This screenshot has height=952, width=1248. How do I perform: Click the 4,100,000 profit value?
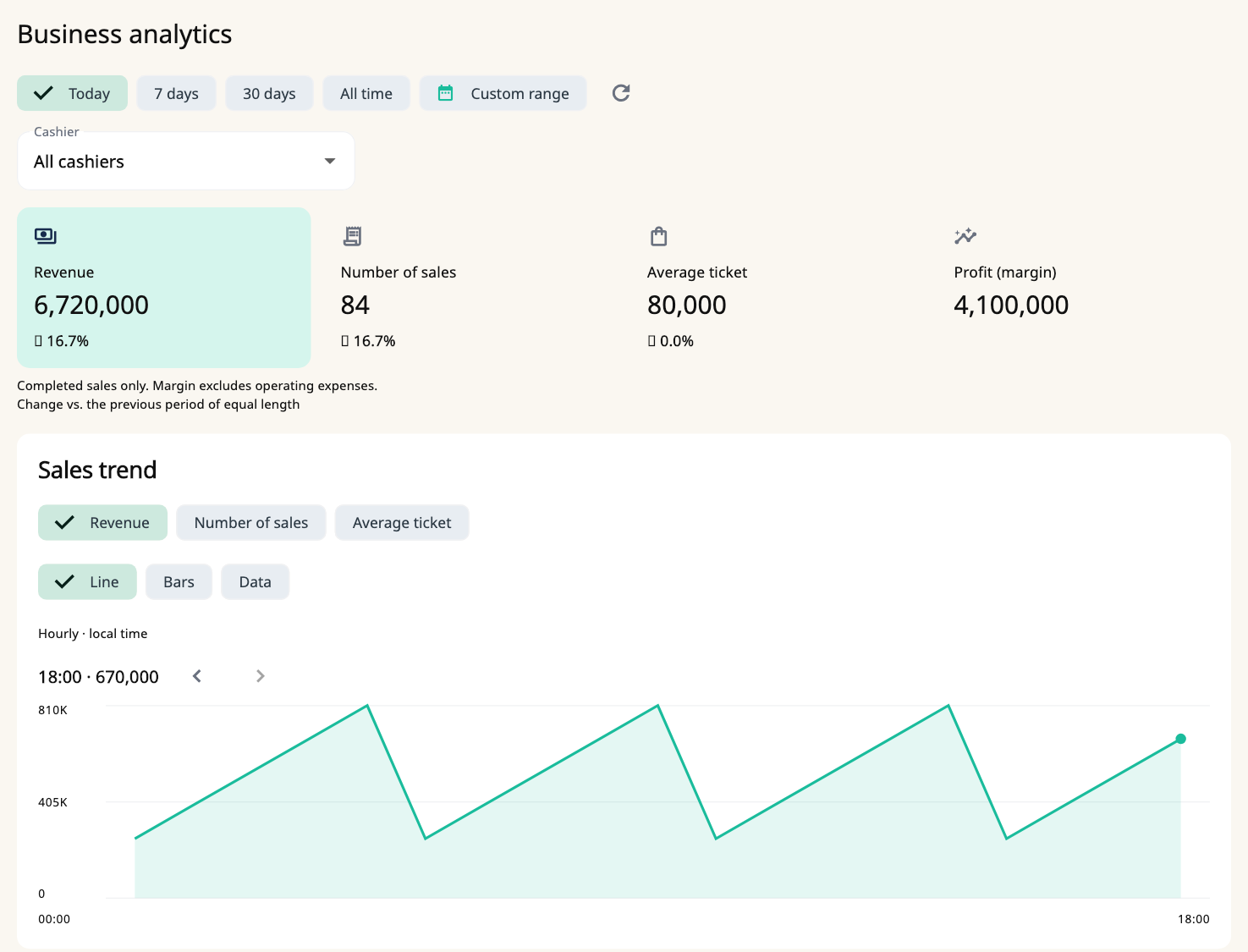pyautogui.click(x=1011, y=305)
